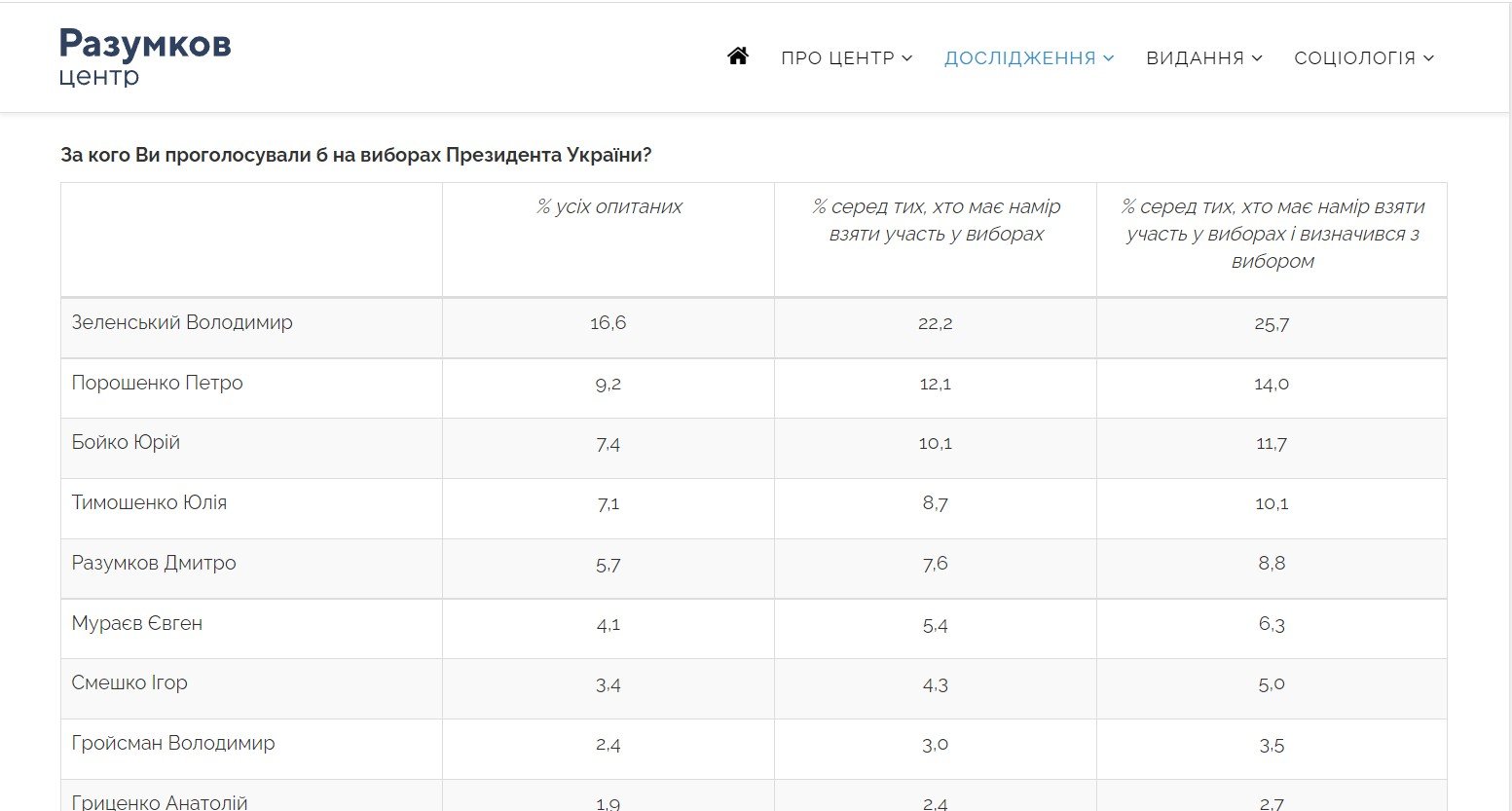The height and width of the screenshot is (811, 1512).
Task: Click the 25,7 value in Зеленський's row
Action: pos(1272,324)
